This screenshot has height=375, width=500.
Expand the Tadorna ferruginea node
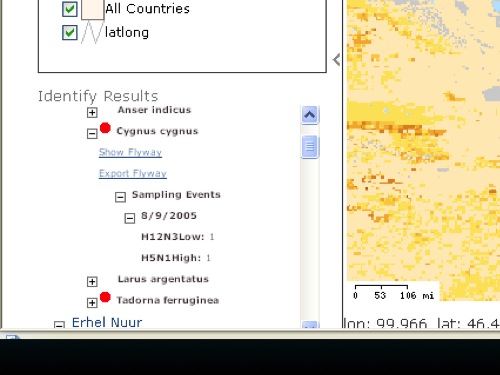(92, 303)
